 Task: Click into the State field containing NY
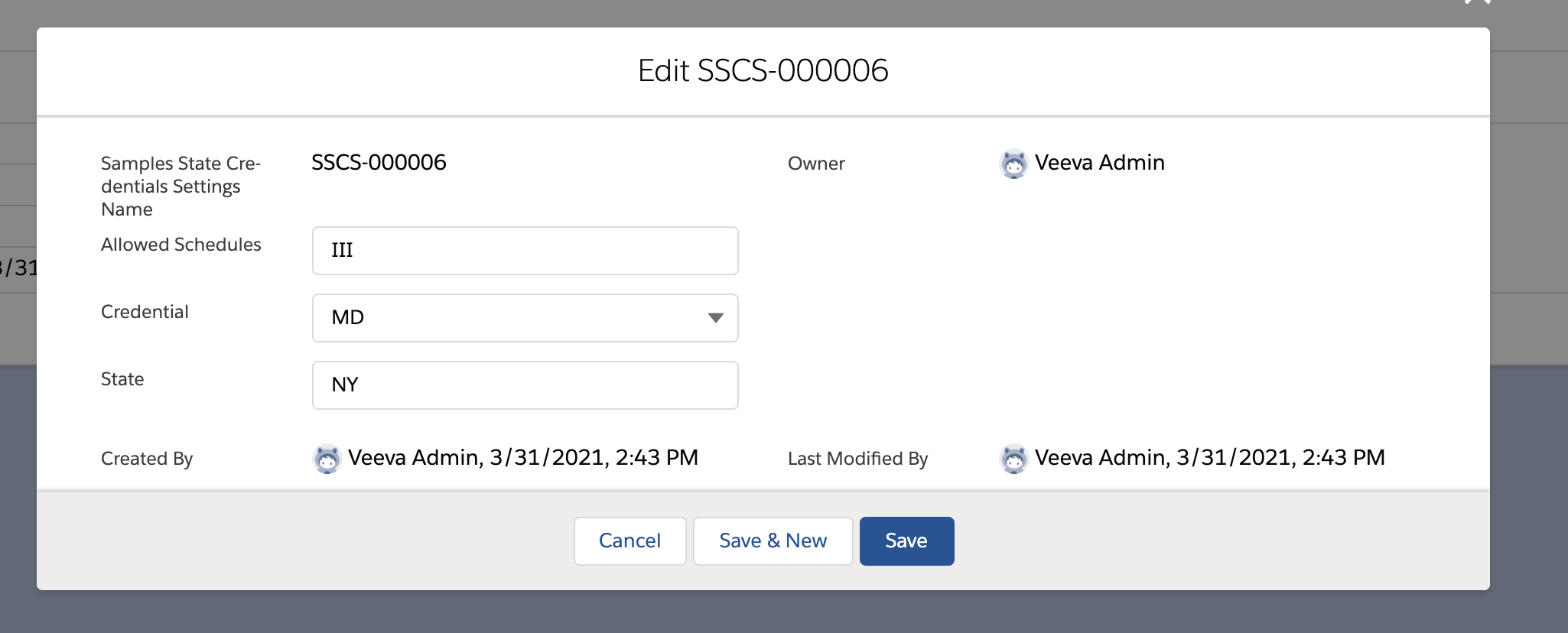click(525, 385)
